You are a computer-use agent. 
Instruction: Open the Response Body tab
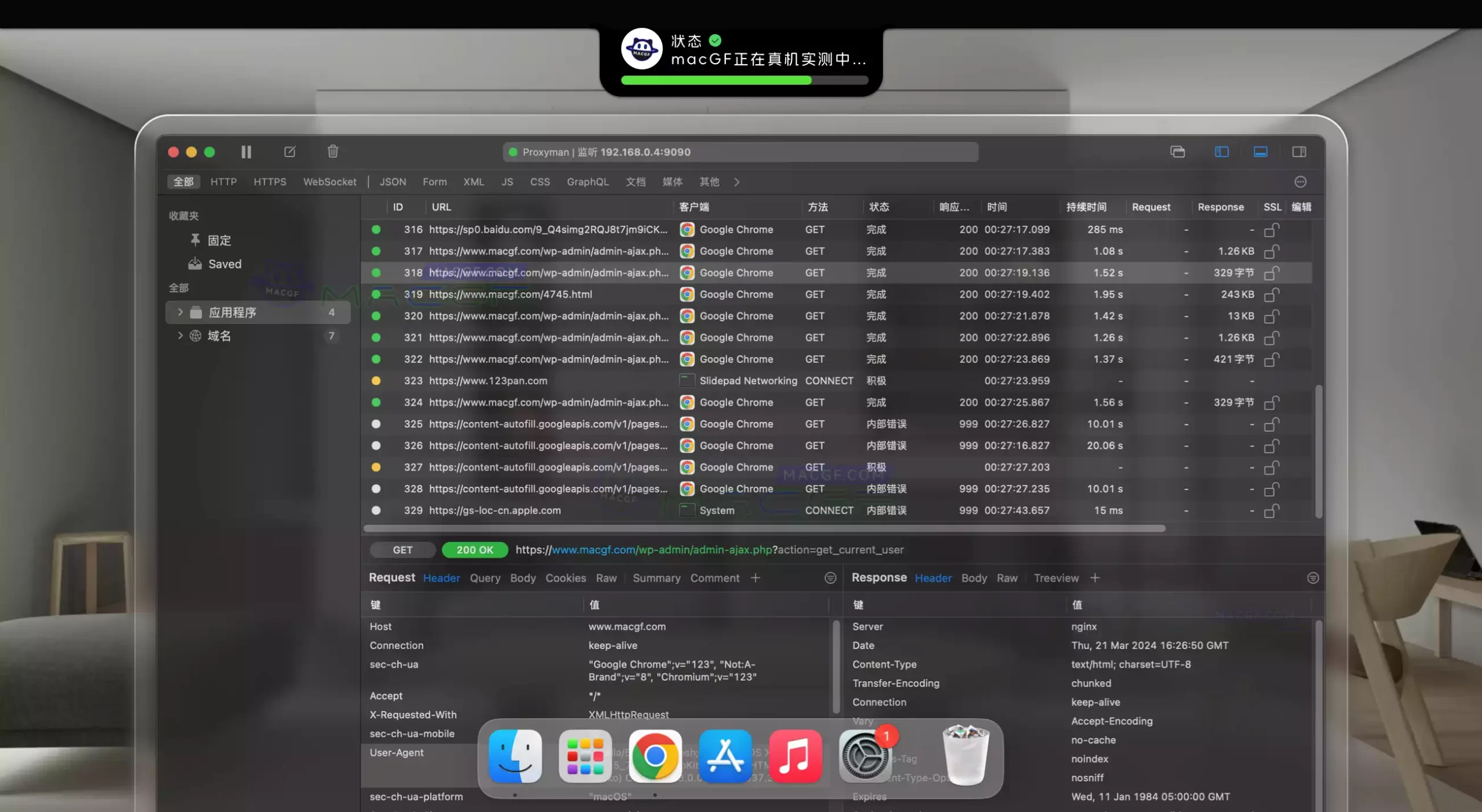[x=974, y=578]
